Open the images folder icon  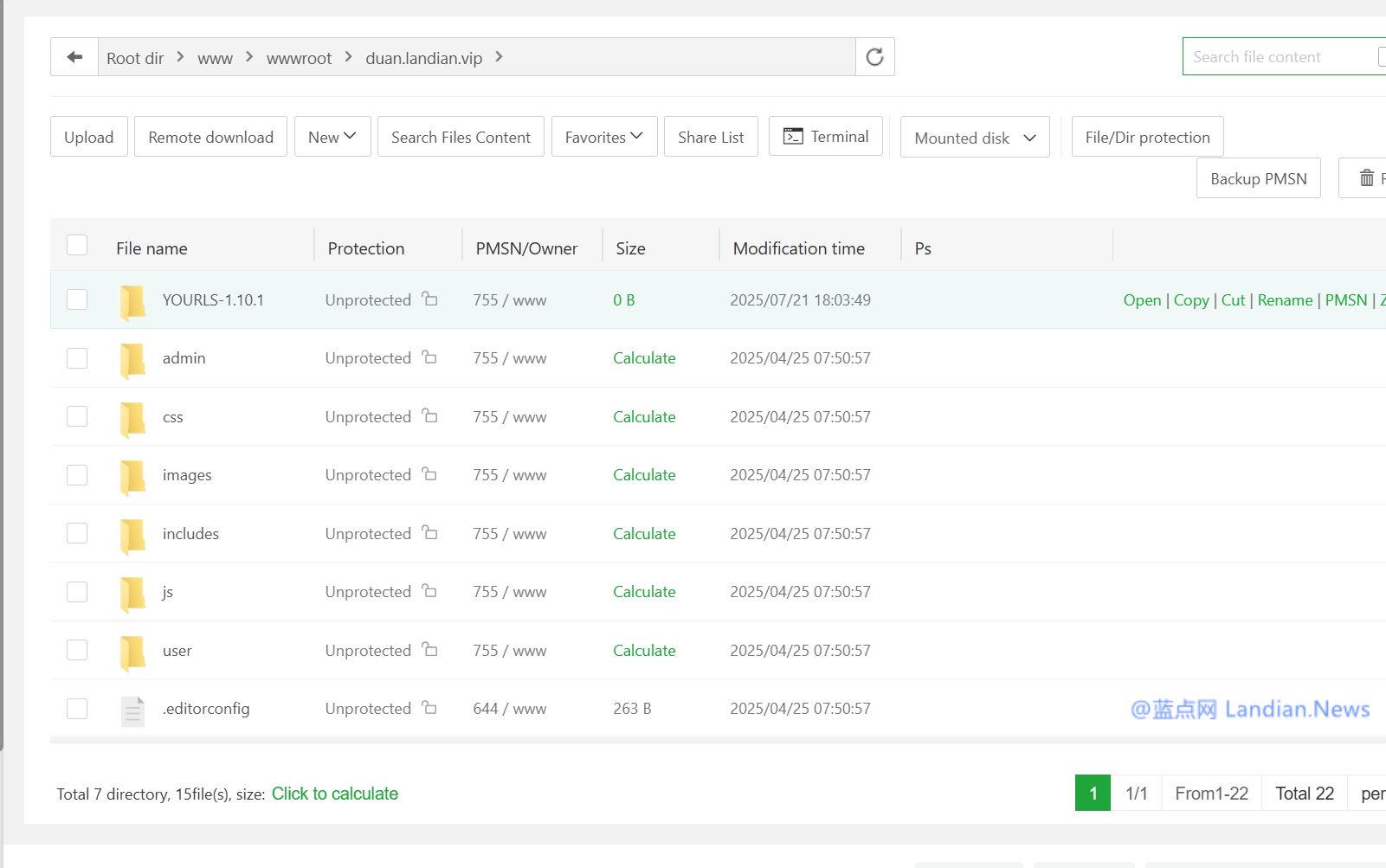(132, 476)
